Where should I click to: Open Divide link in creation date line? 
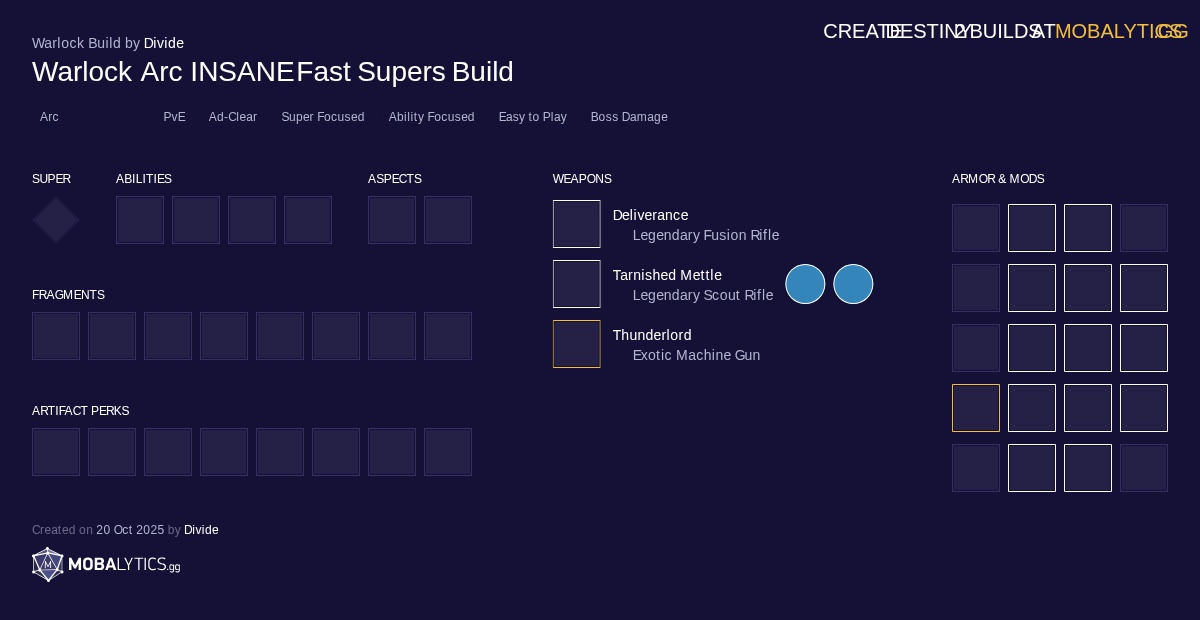tap(201, 530)
